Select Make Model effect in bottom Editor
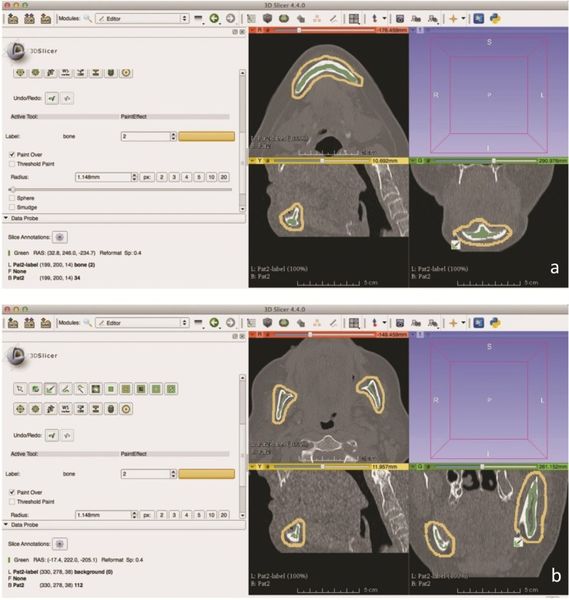Viewport: 569px width, 600px height. click(x=111, y=409)
